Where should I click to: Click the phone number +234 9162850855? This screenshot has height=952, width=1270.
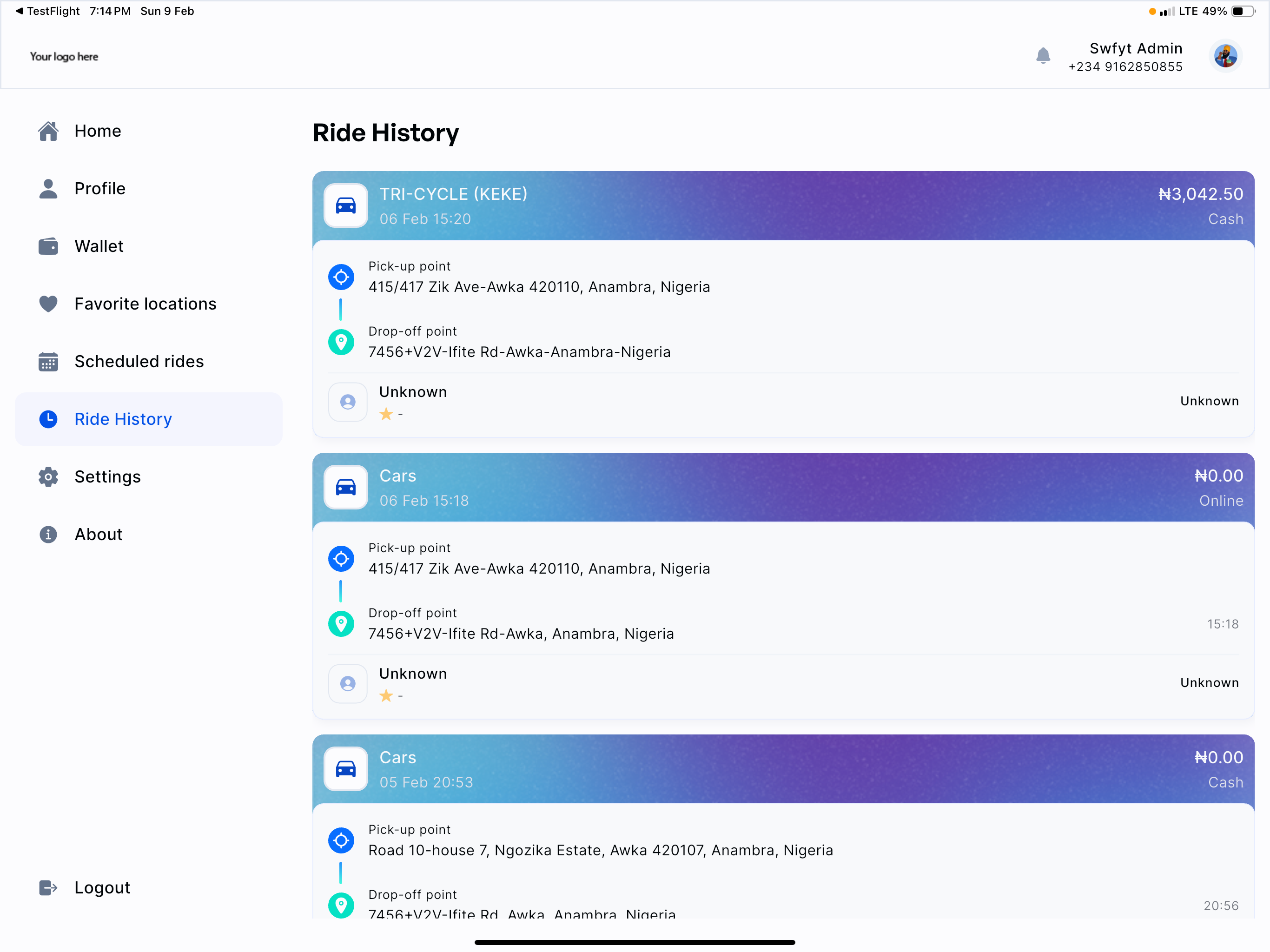coord(1125,66)
